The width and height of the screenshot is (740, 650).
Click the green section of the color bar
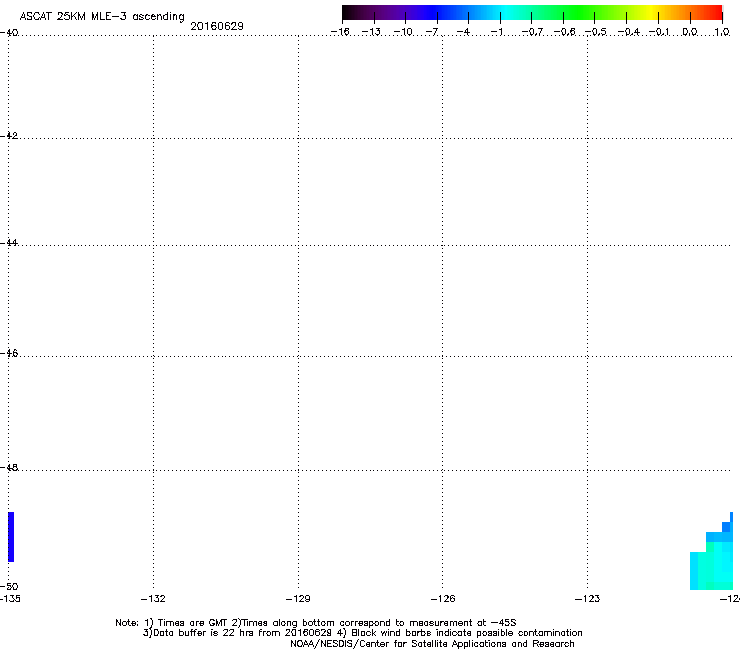click(579, 13)
